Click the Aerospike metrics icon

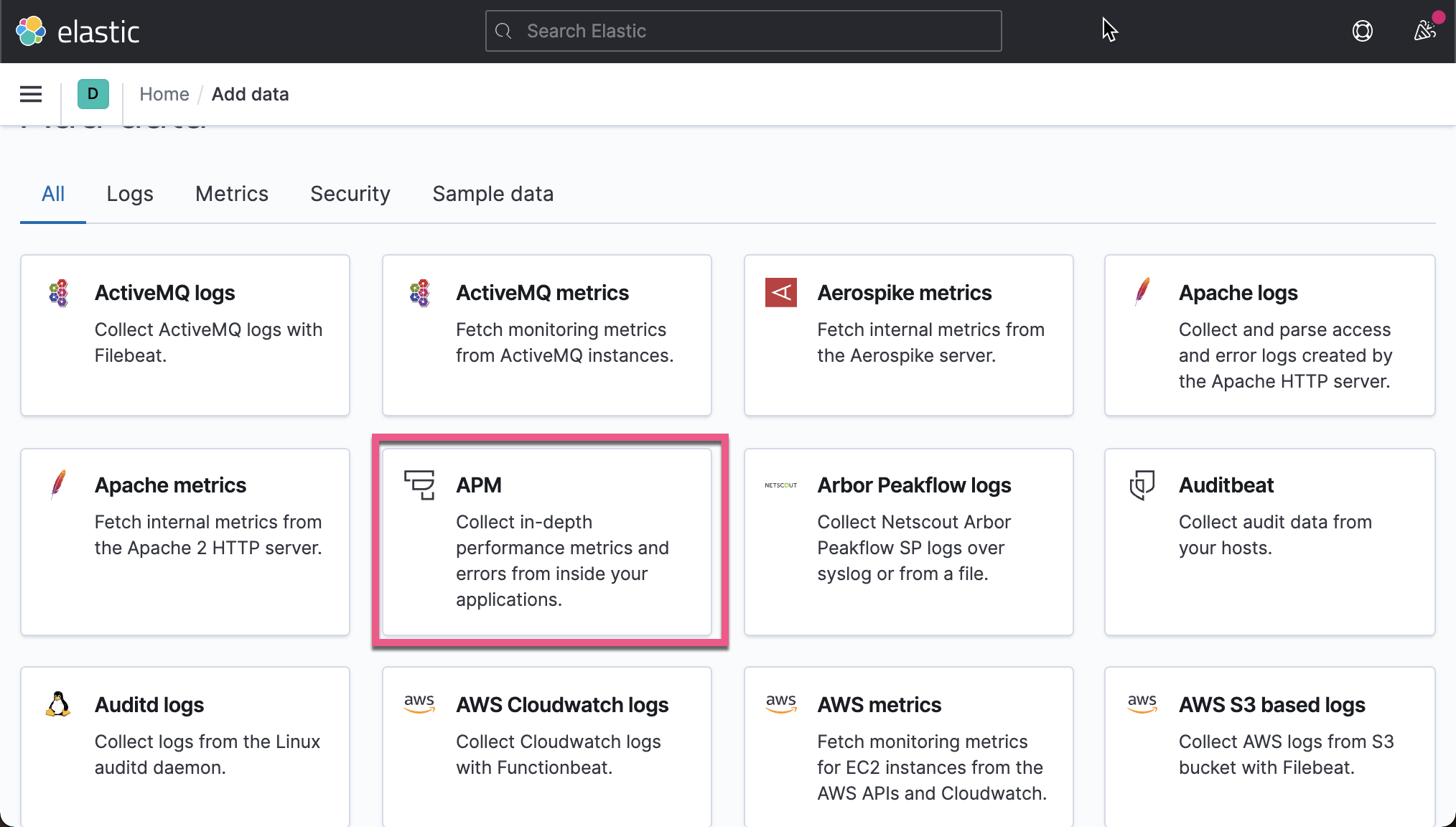click(782, 292)
